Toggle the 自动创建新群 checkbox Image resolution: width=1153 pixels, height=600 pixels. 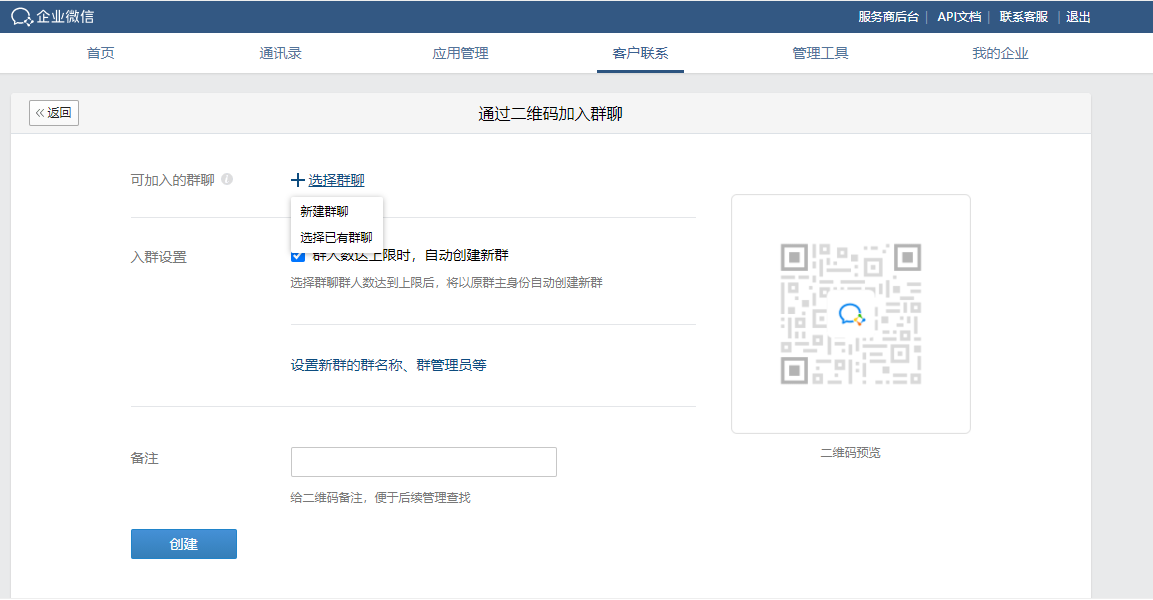click(x=298, y=256)
